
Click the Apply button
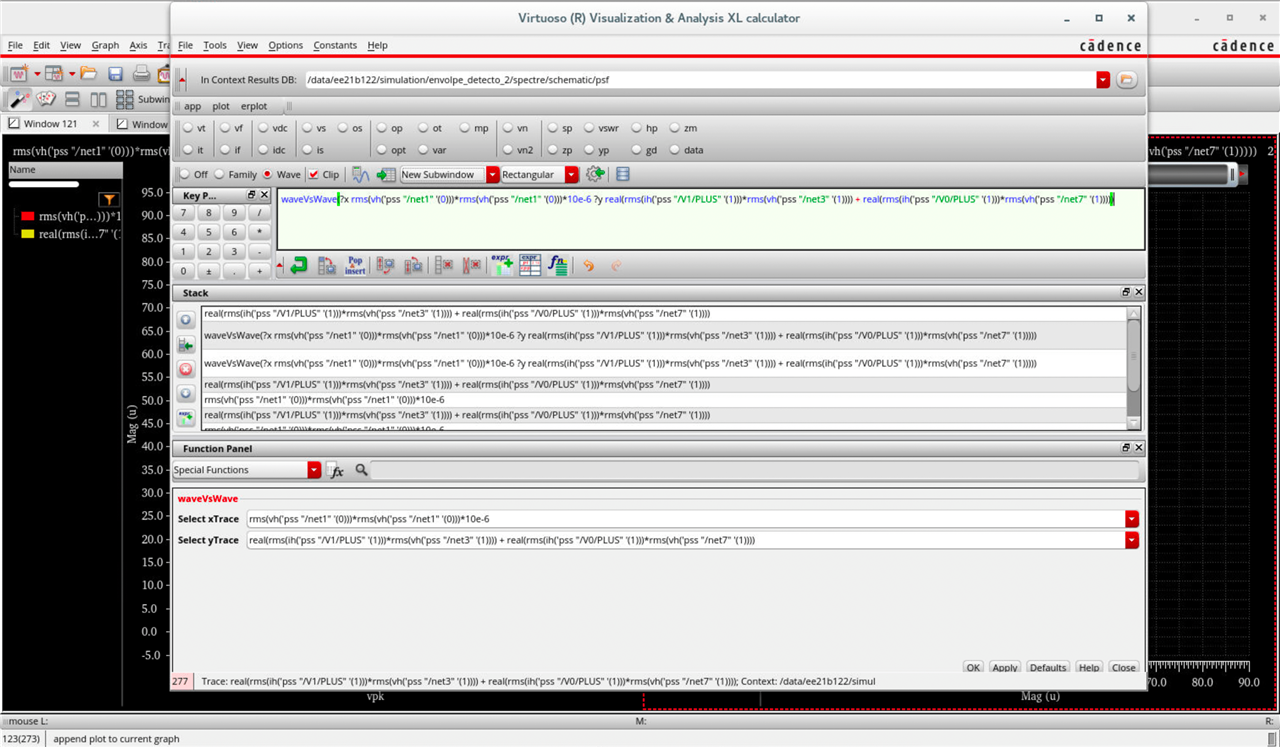point(1005,667)
